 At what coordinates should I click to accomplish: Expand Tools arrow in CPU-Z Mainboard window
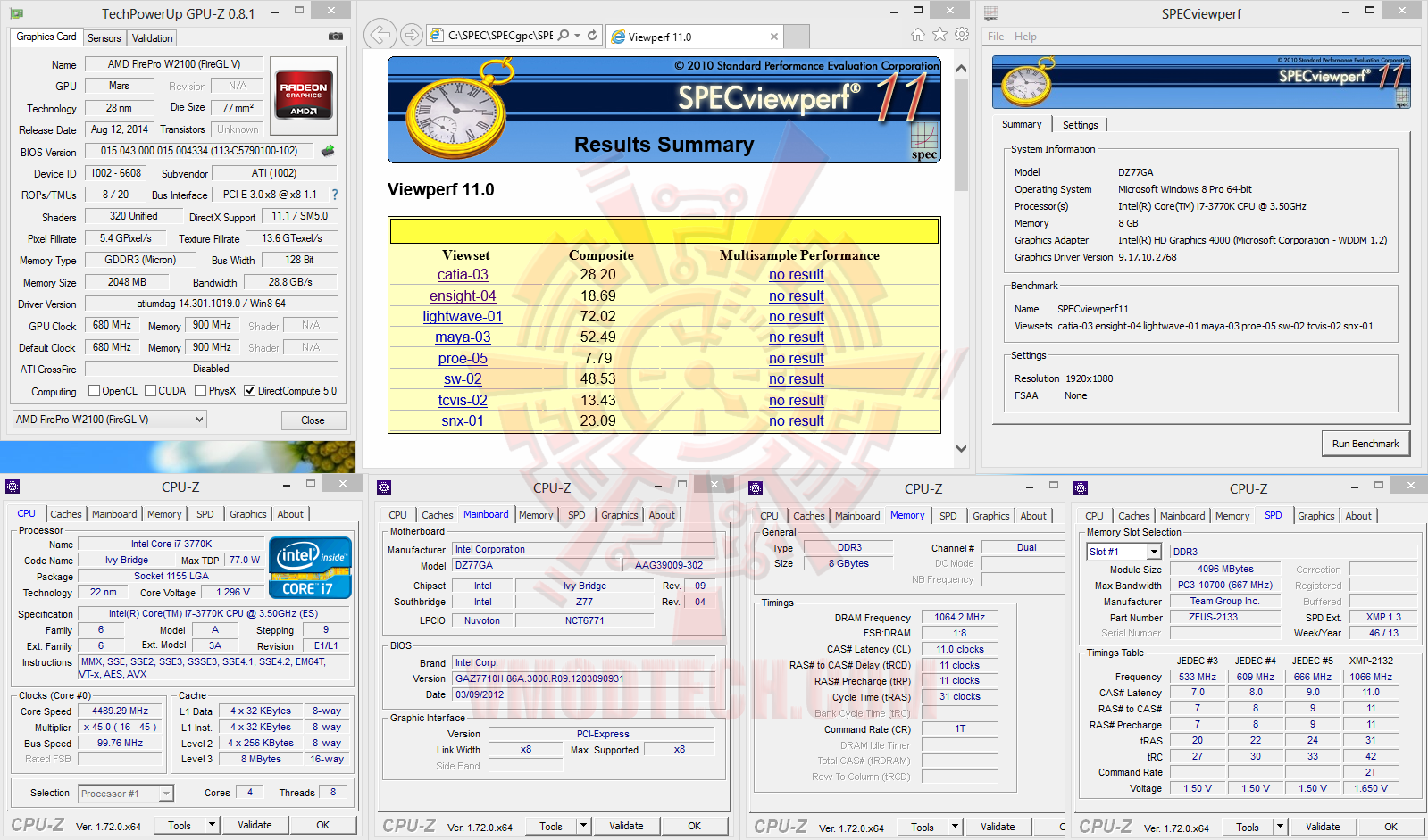[584, 826]
